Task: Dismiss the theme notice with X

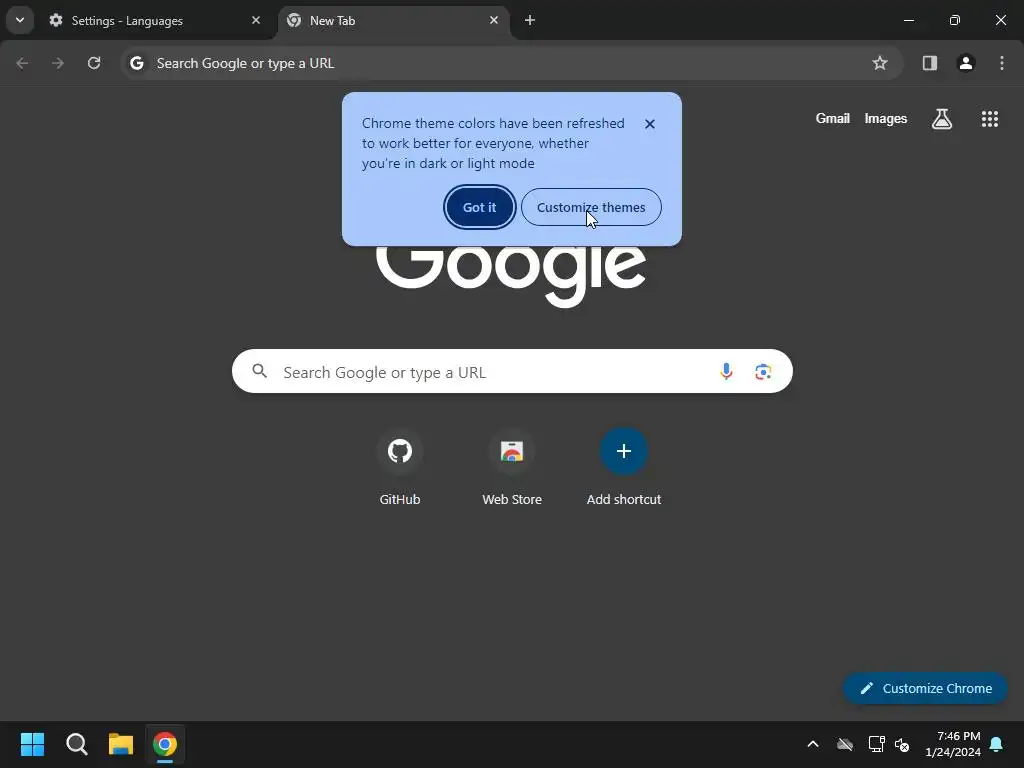Action: pyautogui.click(x=650, y=124)
